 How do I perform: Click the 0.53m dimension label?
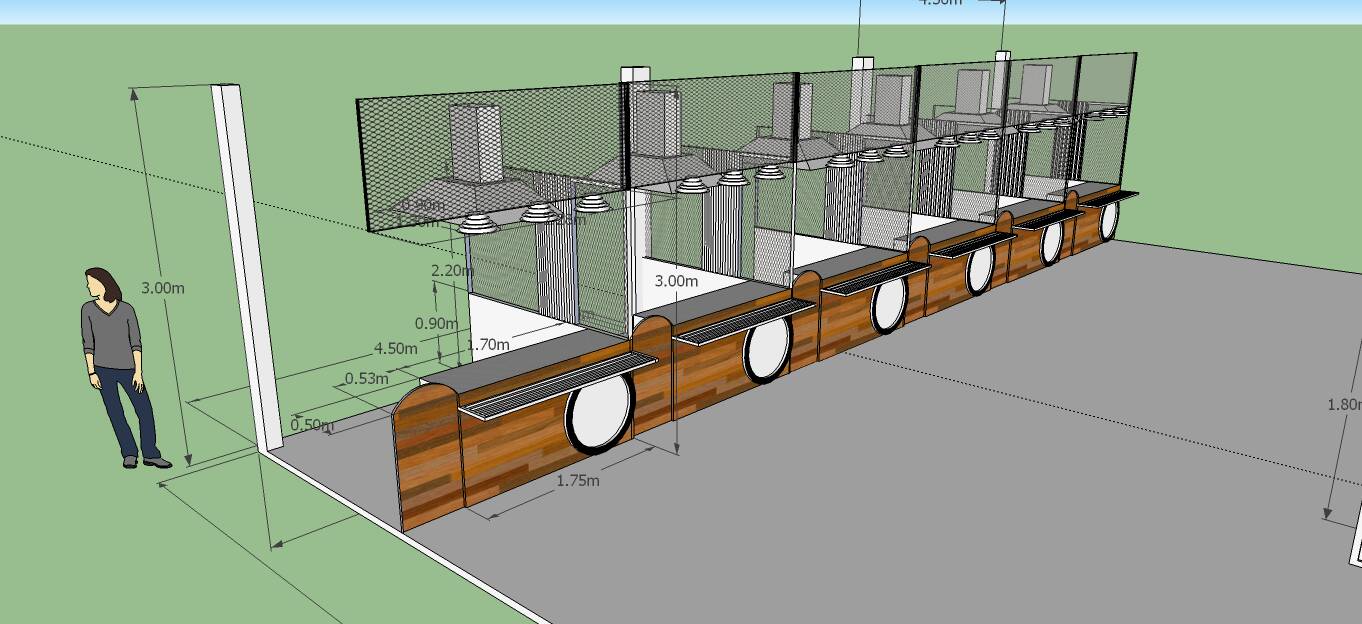pyautogui.click(x=366, y=378)
